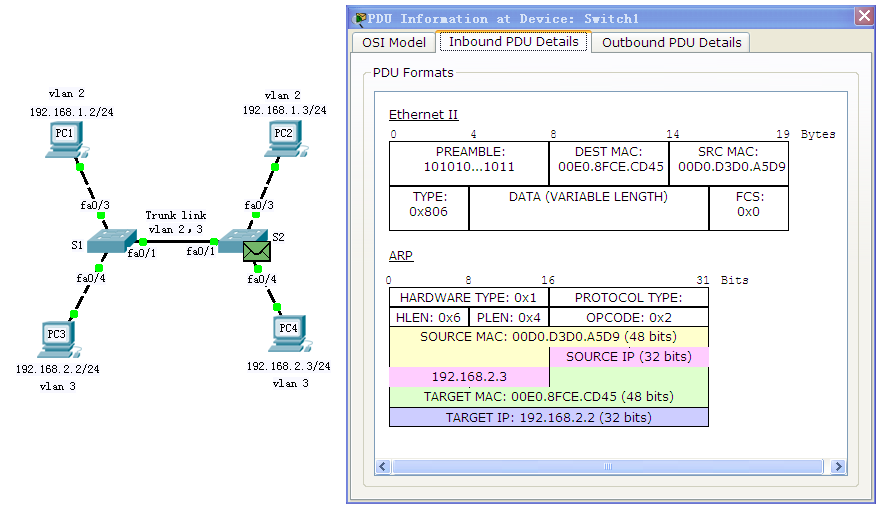
Task: Click the 192.168.2.3 source IP value
Action: (x=469, y=377)
